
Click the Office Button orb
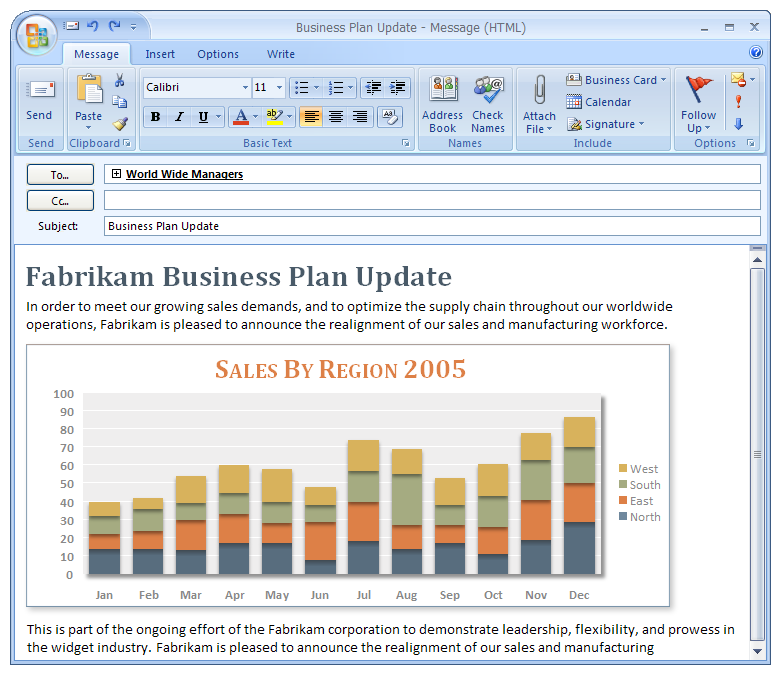(x=36, y=35)
